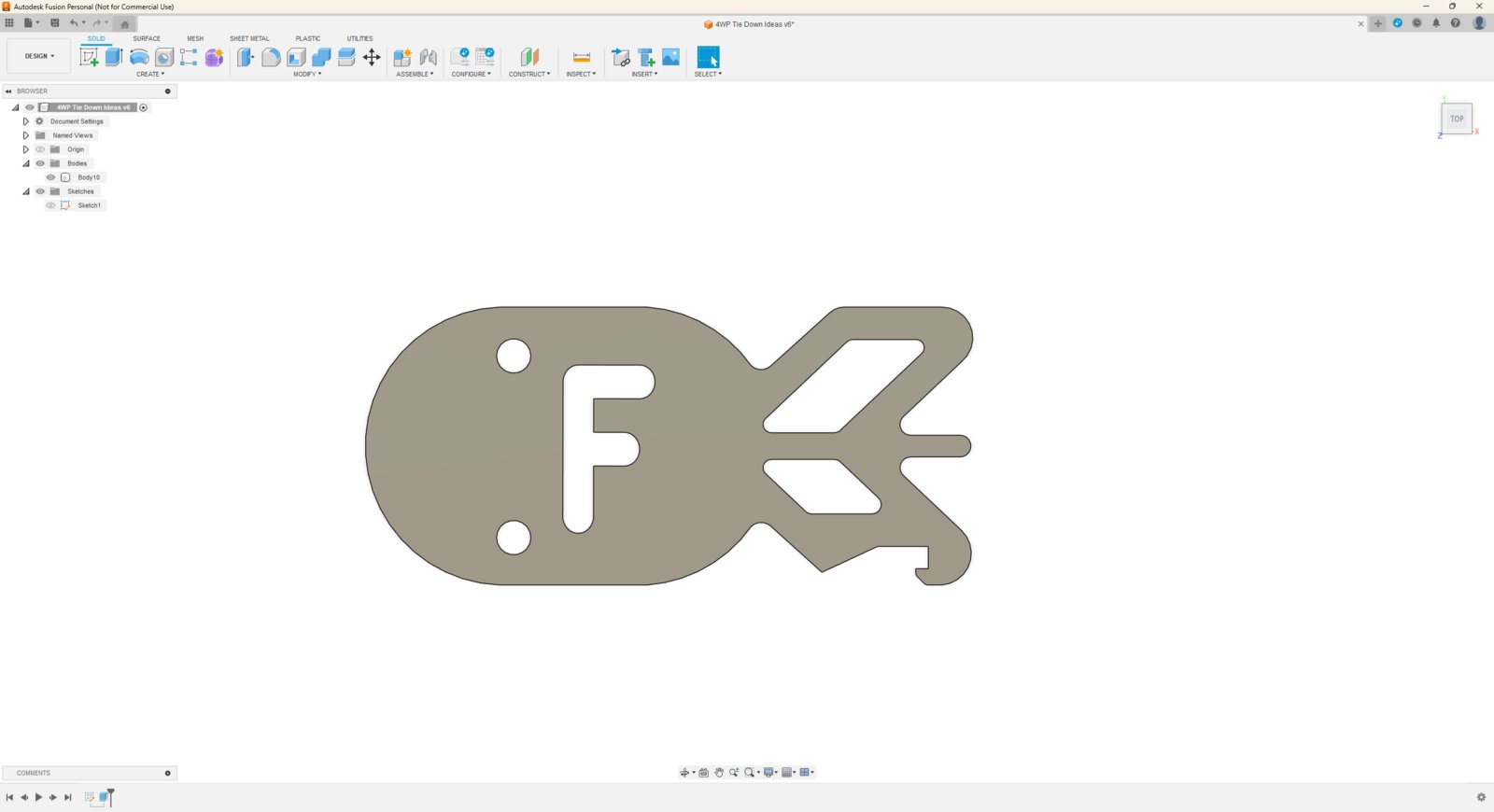This screenshot has width=1494, height=812.
Task: Select the Joint tool
Action: [x=429, y=57]
